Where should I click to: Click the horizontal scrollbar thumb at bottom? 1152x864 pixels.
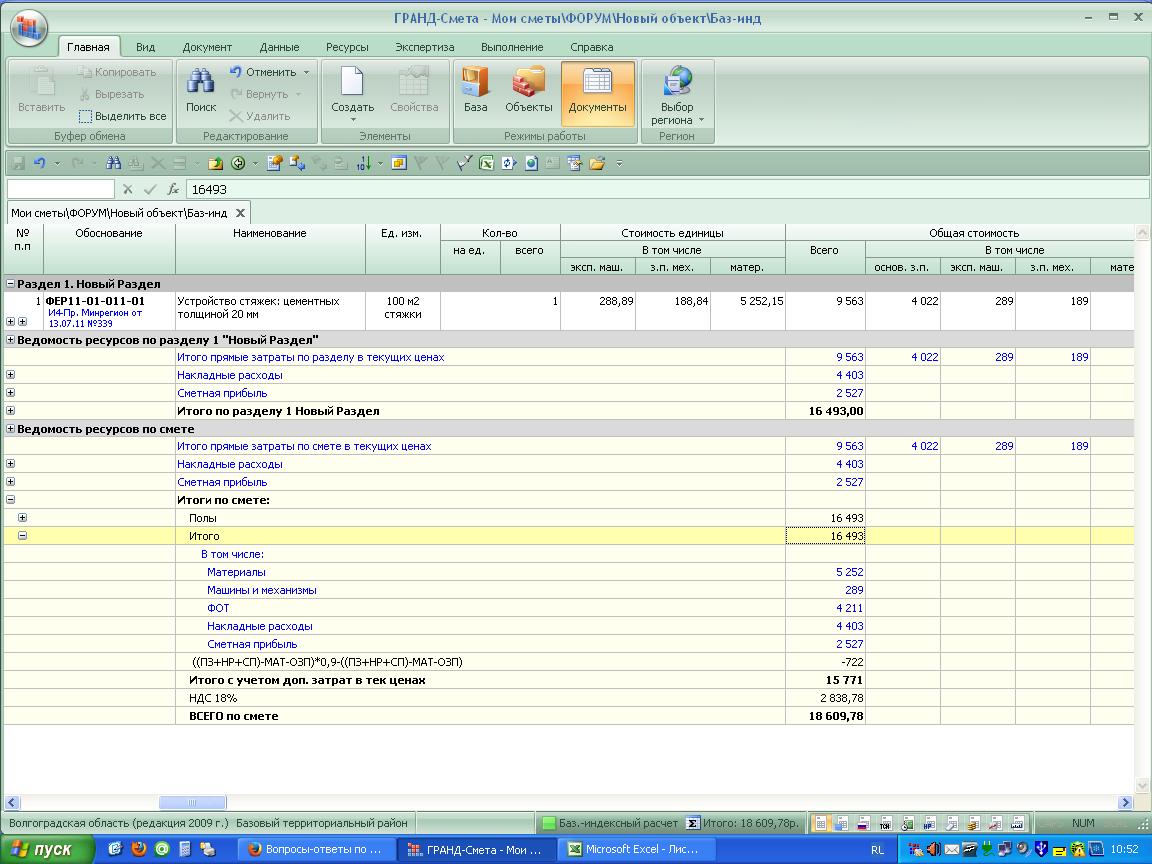tap(192, 802)
